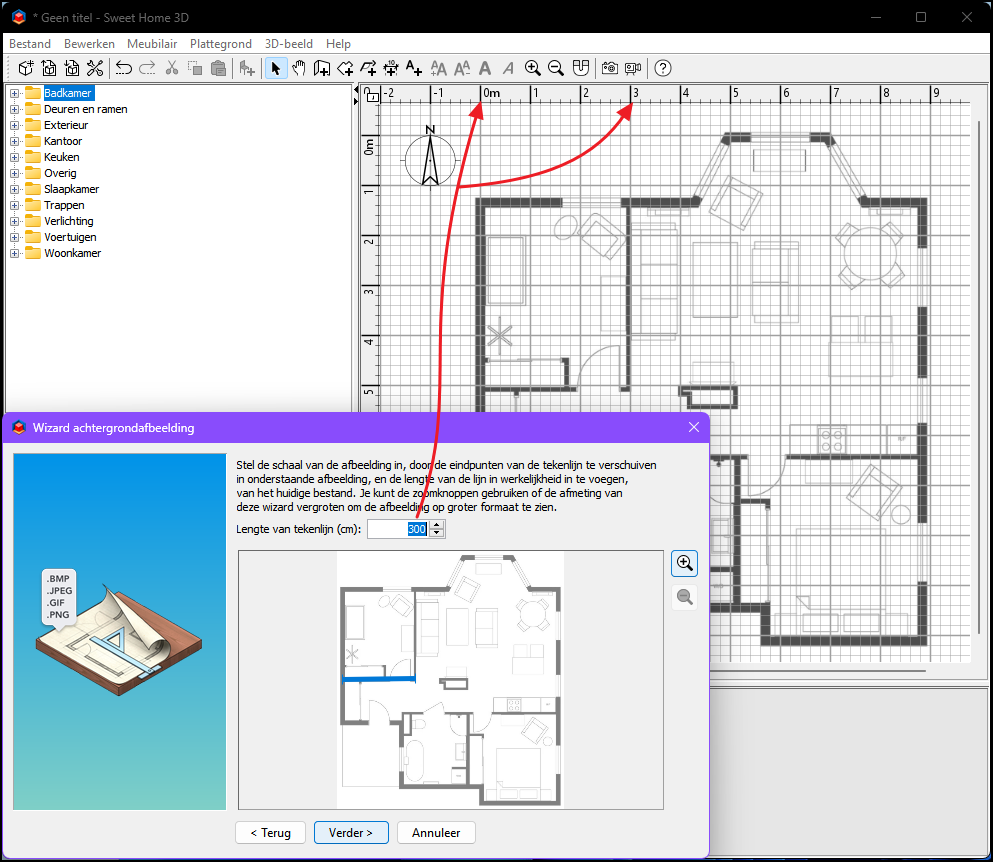Select the Create walls tool

click(x=322, y=68)
